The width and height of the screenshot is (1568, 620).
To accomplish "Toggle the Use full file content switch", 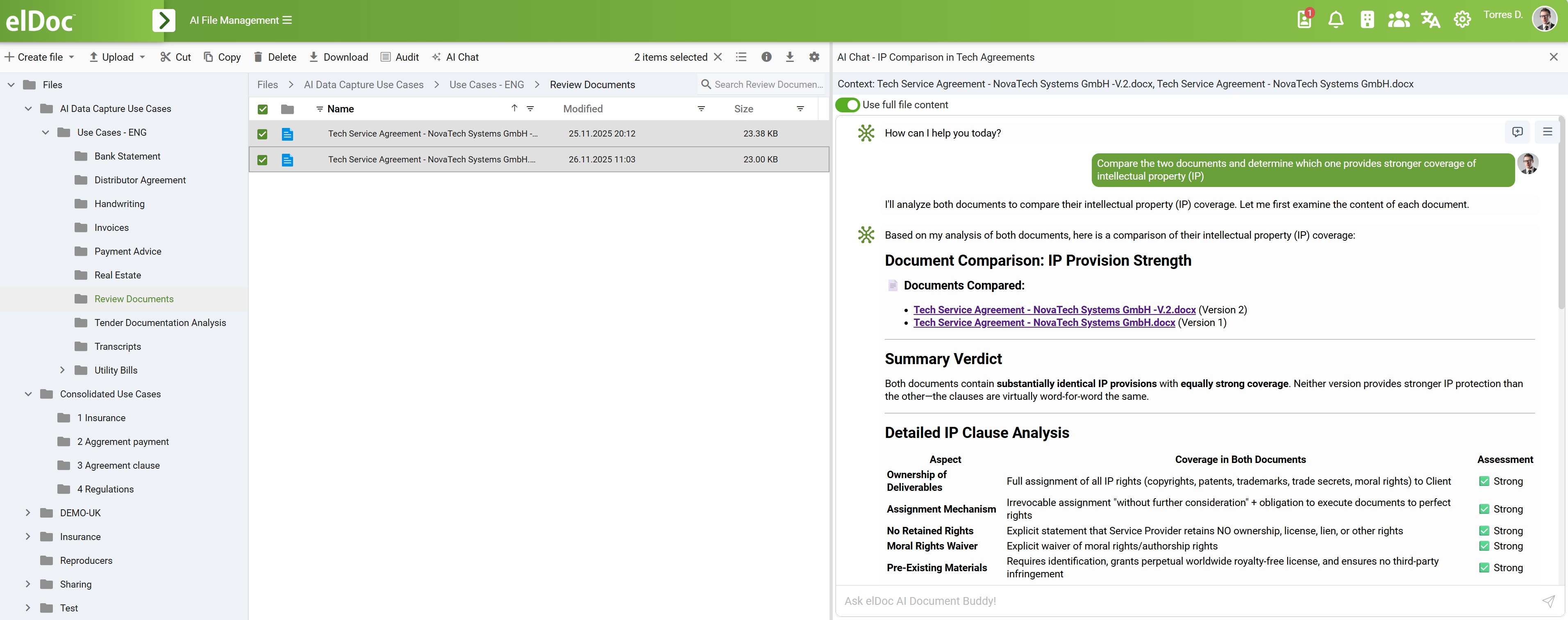I will (x=847, y=105).
